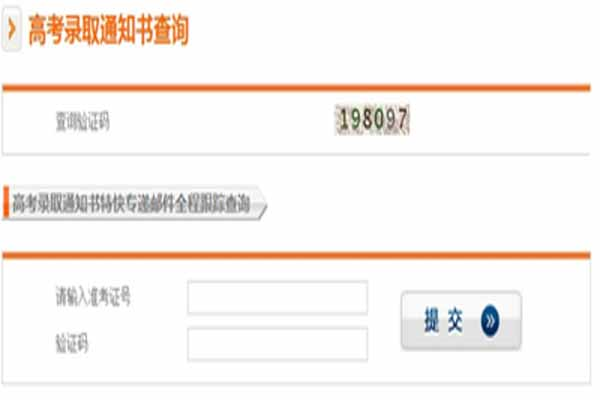Click empty space right of captcha image

tap(497, 121)
